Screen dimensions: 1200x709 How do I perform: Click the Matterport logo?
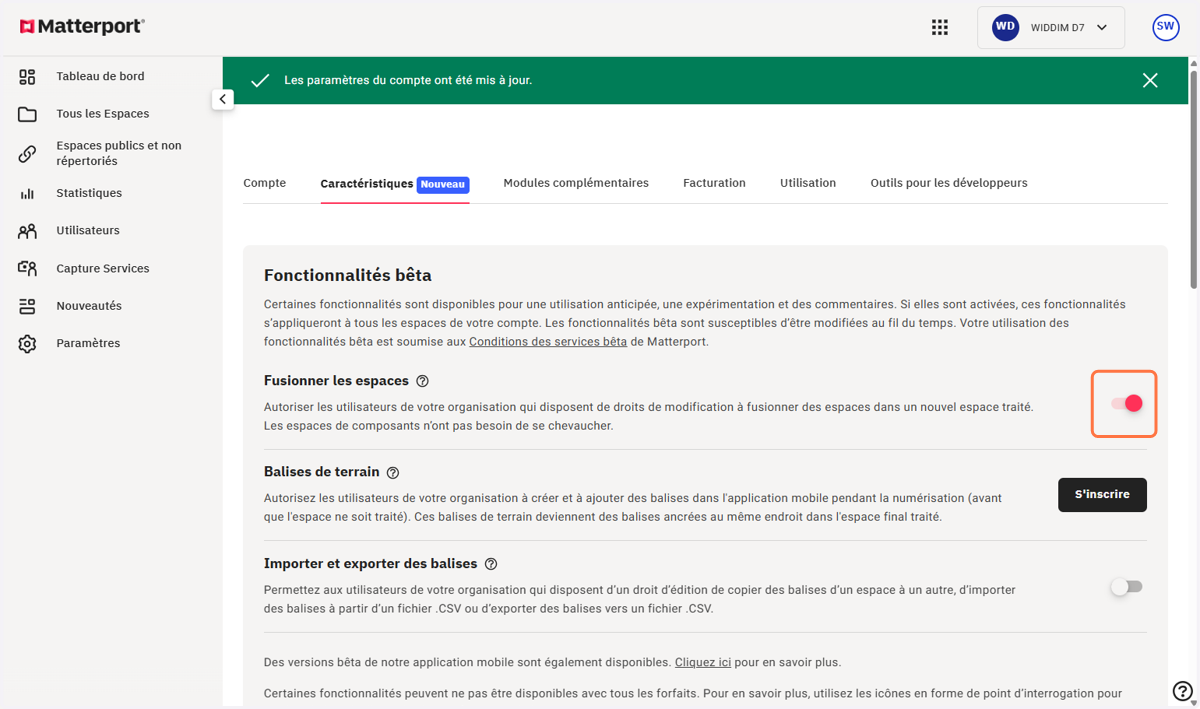(x=82, y=27)
